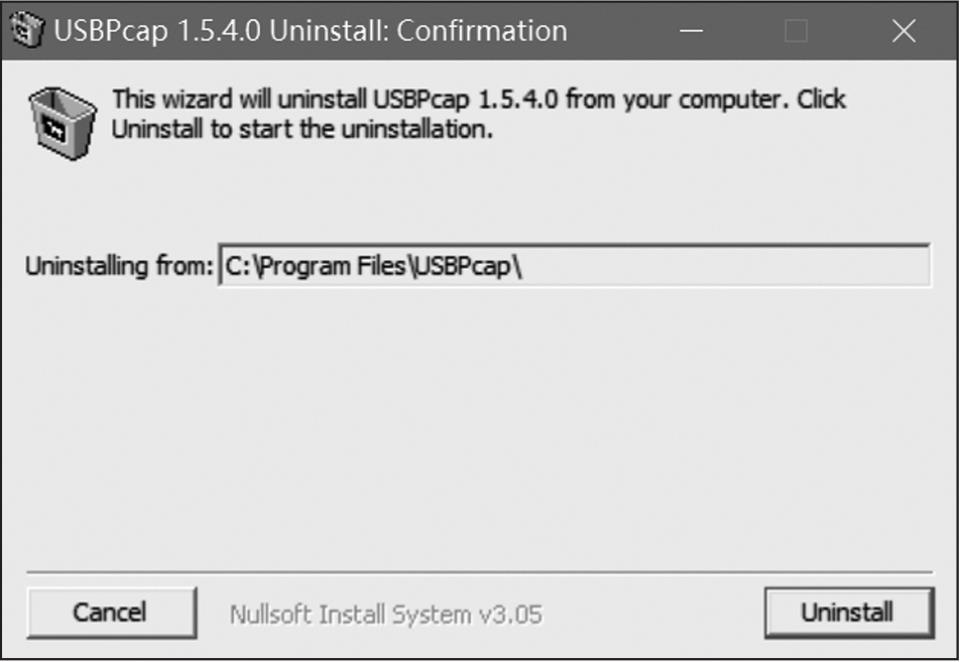Click the "Uninstall to start the uninstallation" line
960x662 pixels.
pos(302,130)
